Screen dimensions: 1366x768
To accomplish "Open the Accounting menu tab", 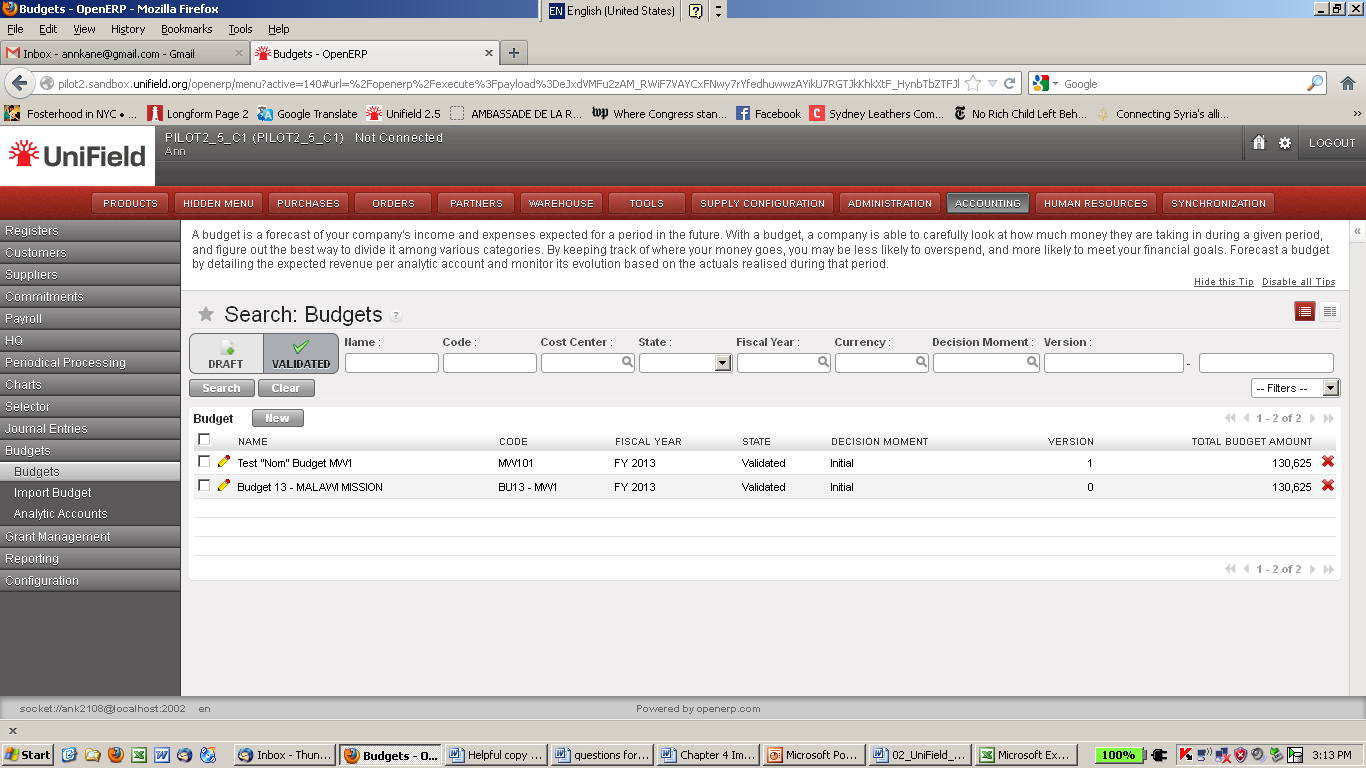I will (987, 203).
